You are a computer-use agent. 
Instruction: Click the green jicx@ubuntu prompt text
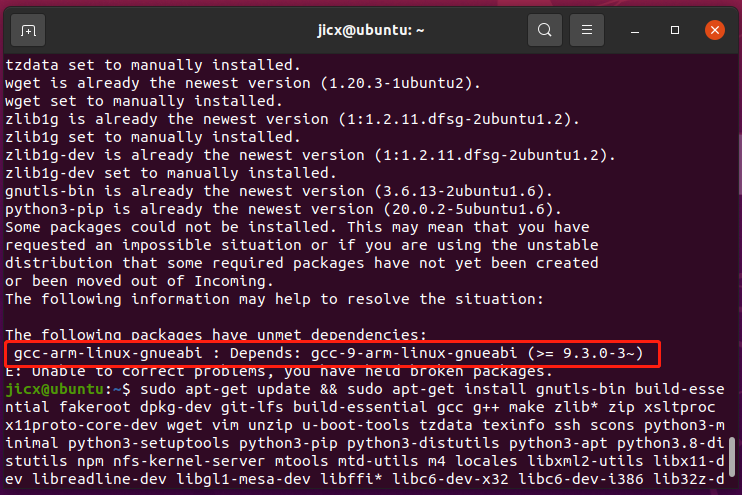coord(54,389)
